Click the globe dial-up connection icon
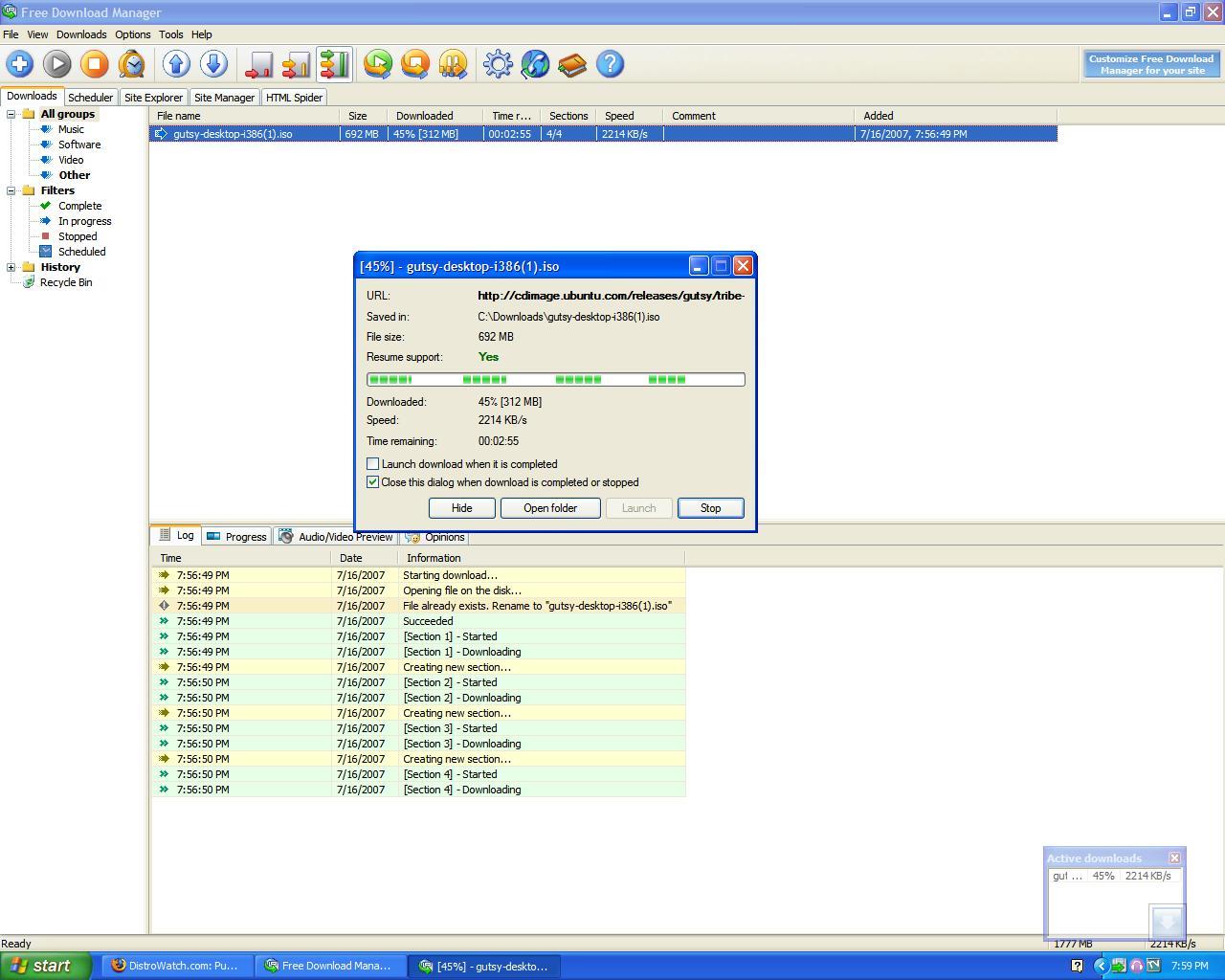This screenshot has height=980, width=1225. click(535, 64)
